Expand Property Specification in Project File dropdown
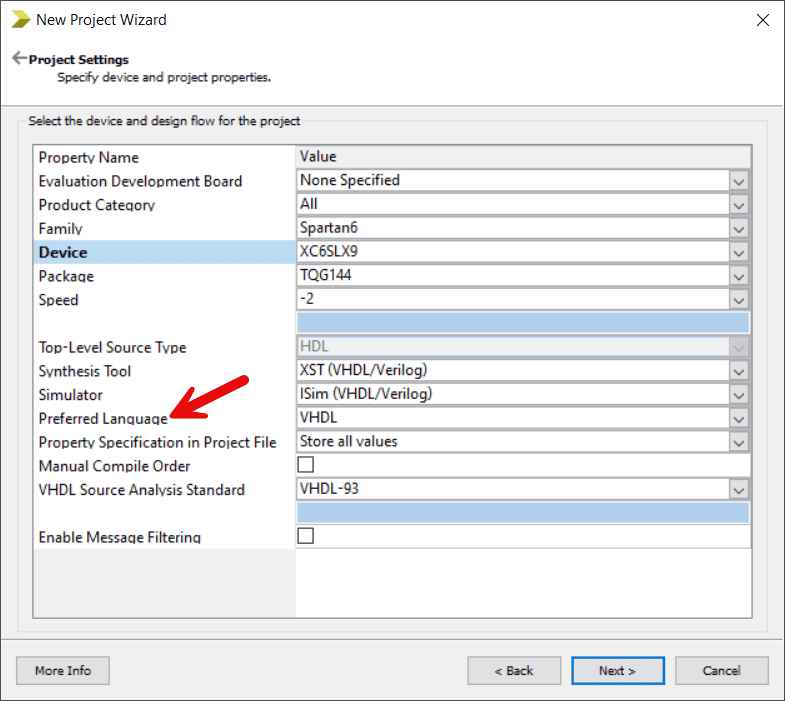Screen dimensions: 785x701 coord(739,442)
